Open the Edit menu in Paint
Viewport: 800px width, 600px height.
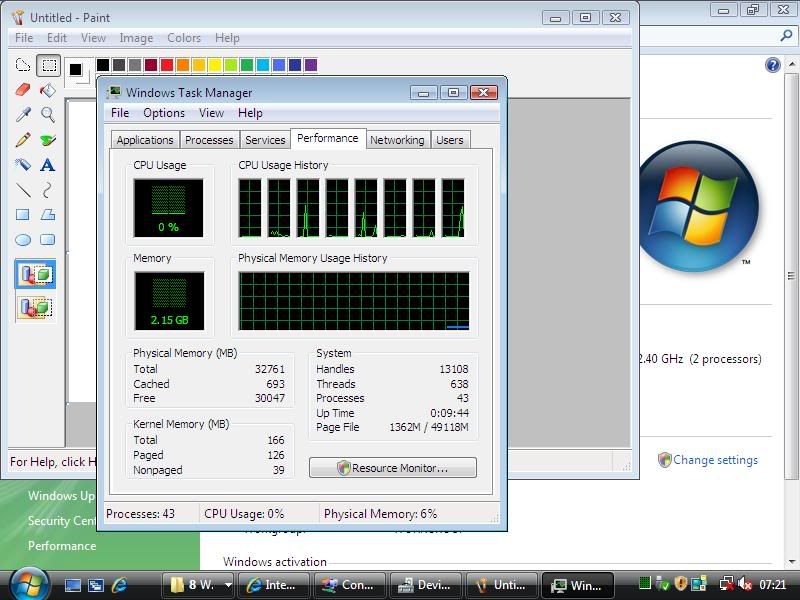point(57,38)
